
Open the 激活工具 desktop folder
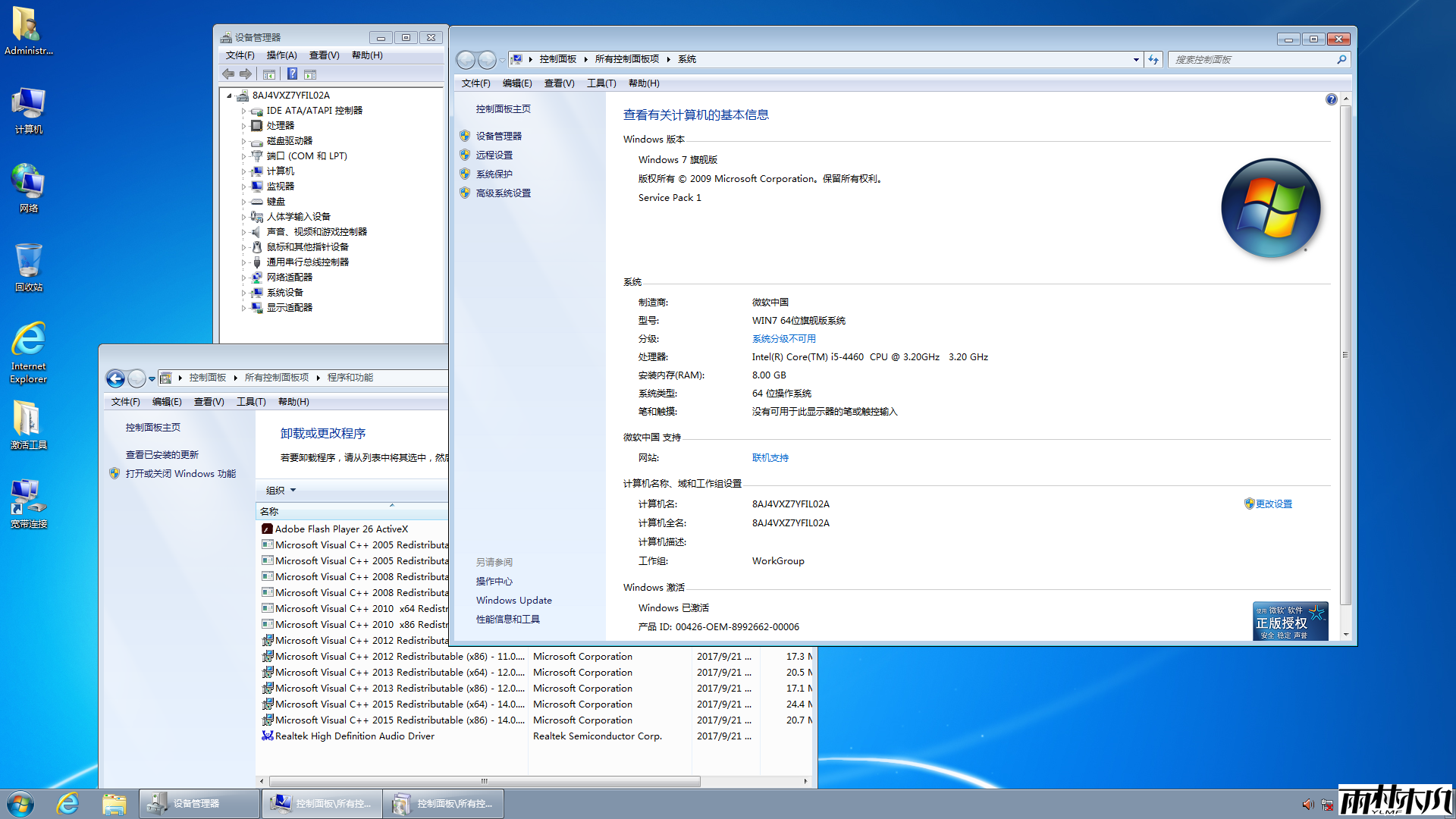[28, 419]
